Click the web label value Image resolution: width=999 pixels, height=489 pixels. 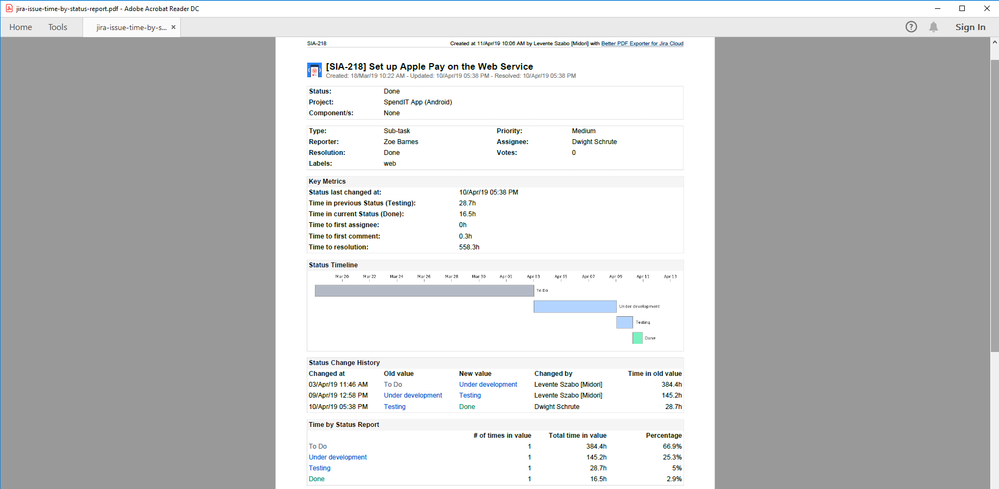click(x=390, y=164)
